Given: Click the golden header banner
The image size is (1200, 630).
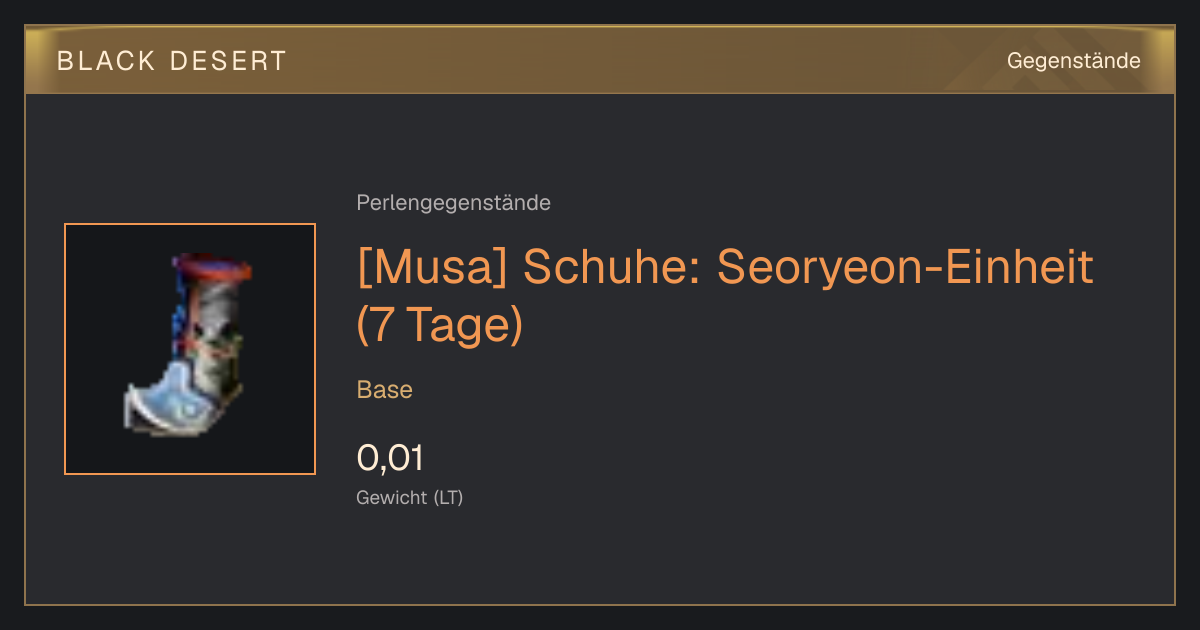Looking at the screenshot, I should point(600,60).
